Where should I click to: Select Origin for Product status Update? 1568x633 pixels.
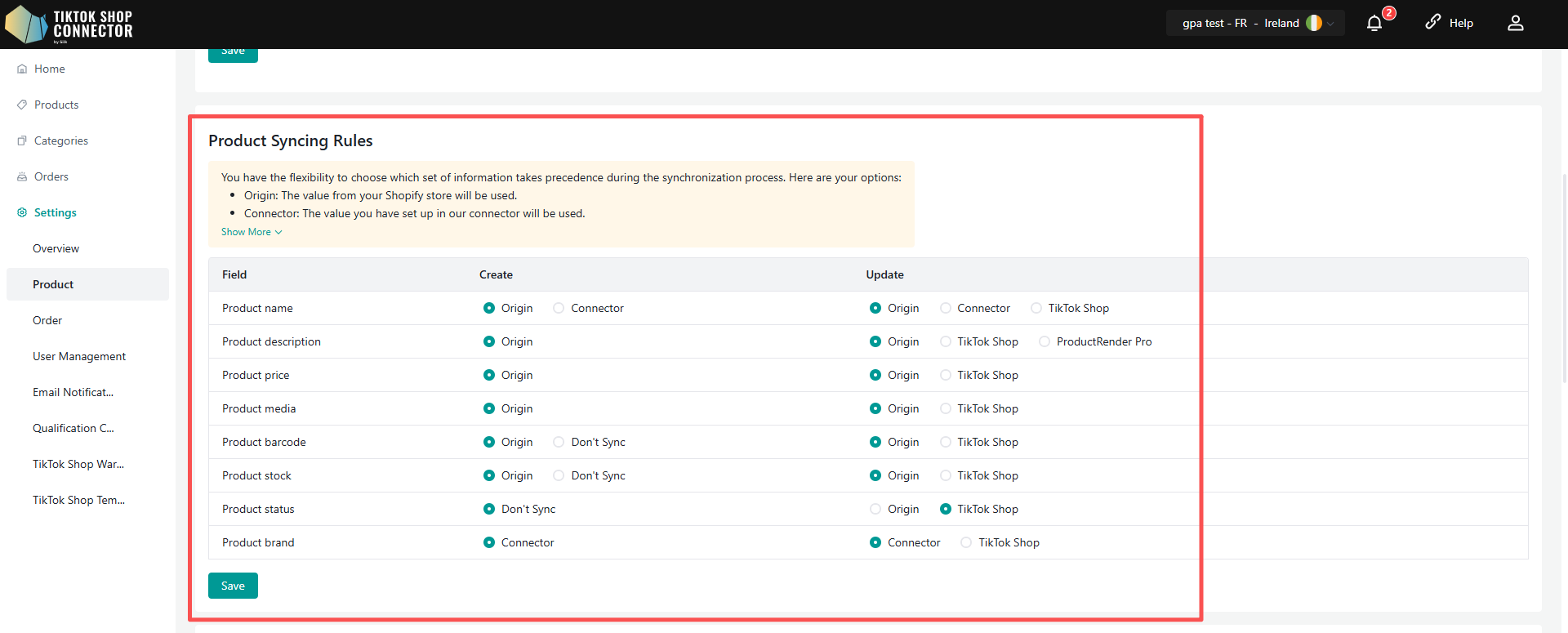click(x=875, y=509)
